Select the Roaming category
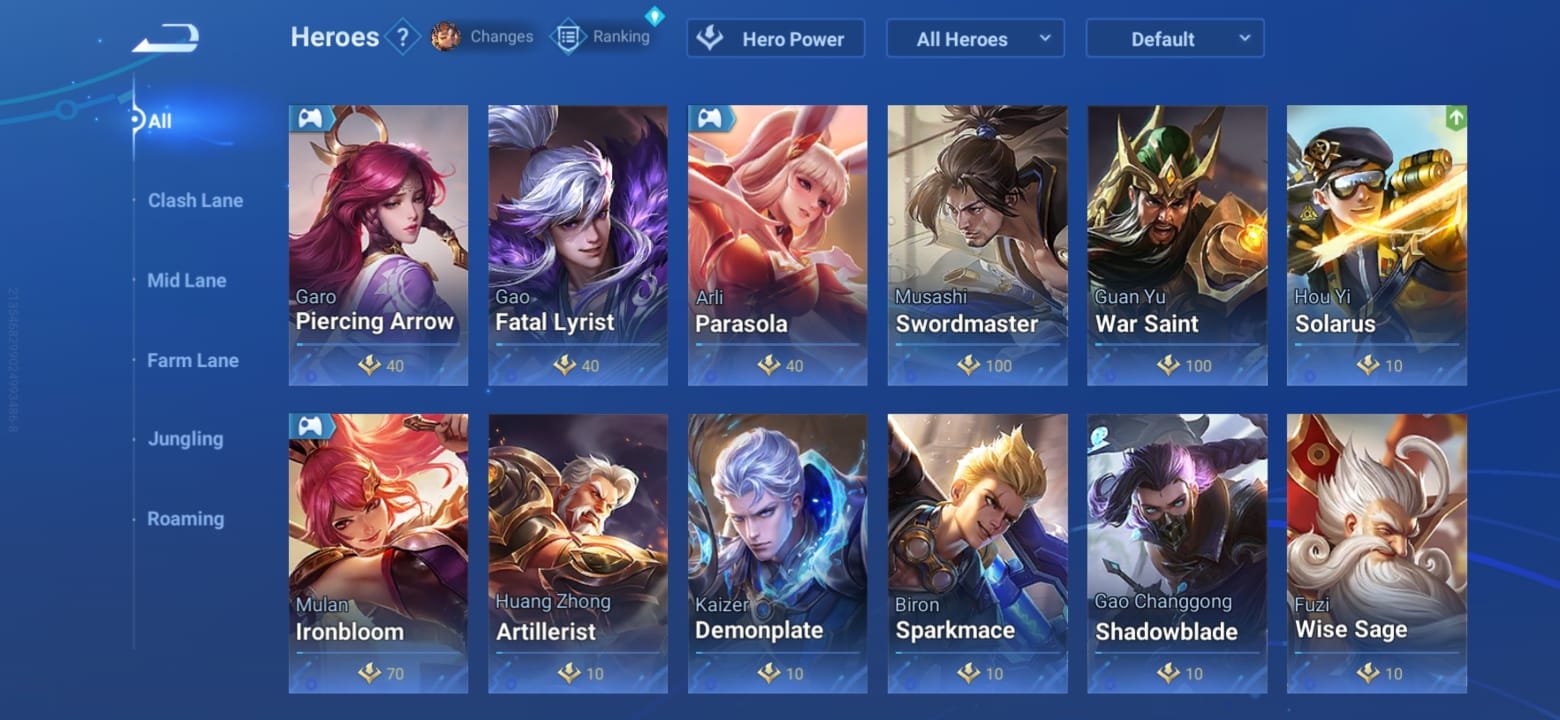Viewport: 1560px width, 720px height. tap(185, 519)
